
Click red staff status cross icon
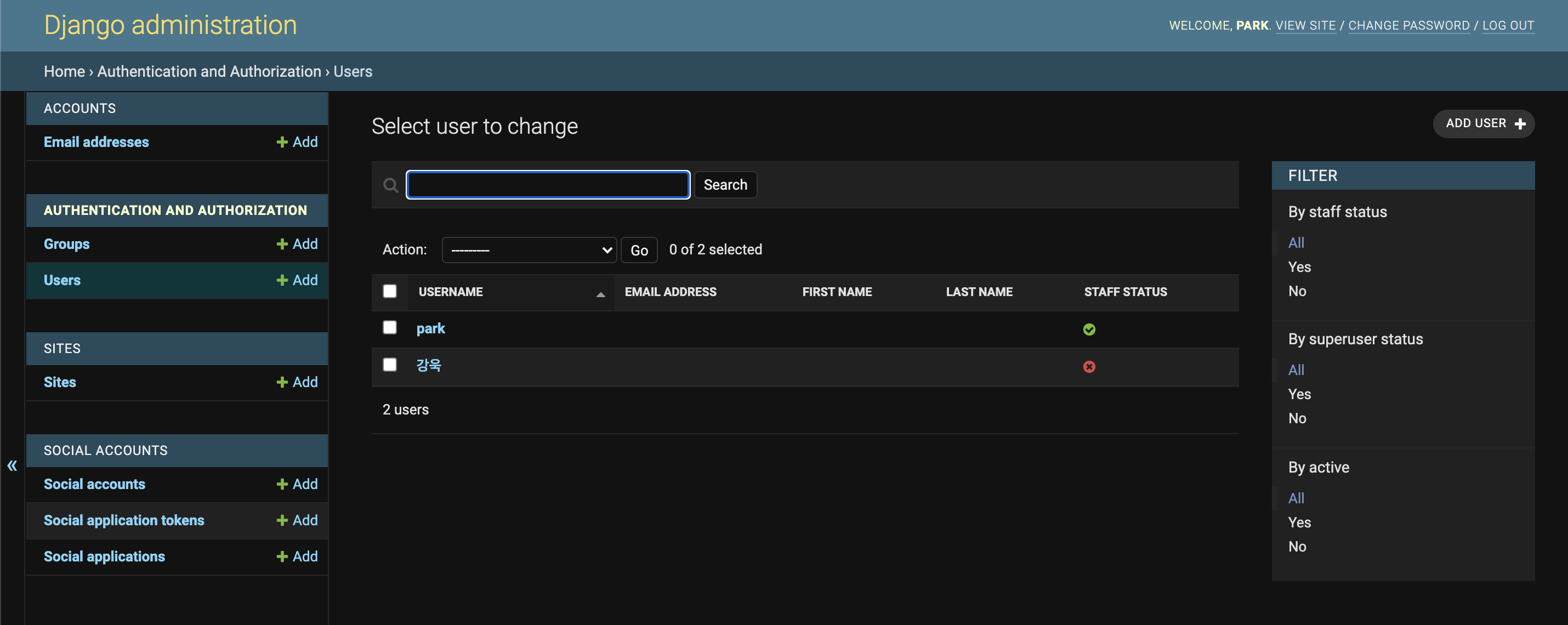pos(1089,366)
